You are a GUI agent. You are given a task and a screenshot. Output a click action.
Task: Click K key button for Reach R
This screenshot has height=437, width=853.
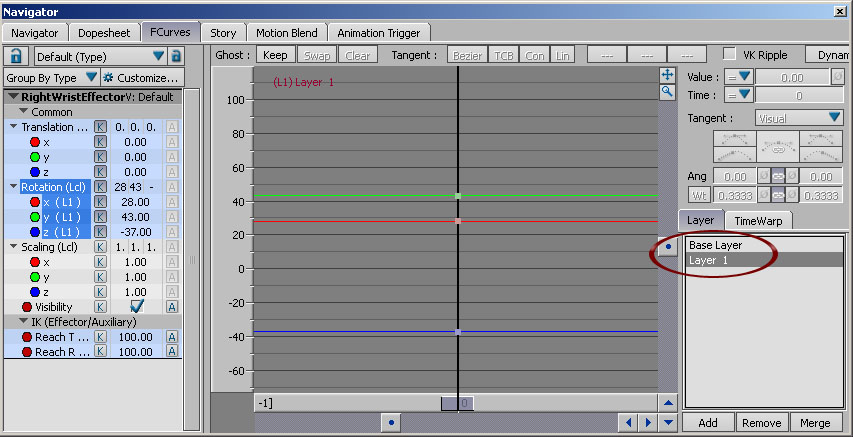tap(100, 352)
